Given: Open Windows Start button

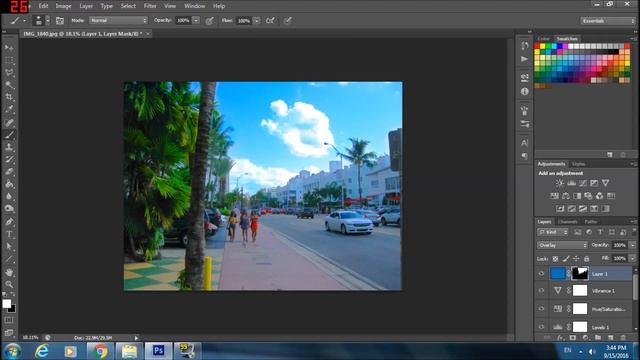Looking at the screenshot, I should pyautogui.click(x=13, y=351).
